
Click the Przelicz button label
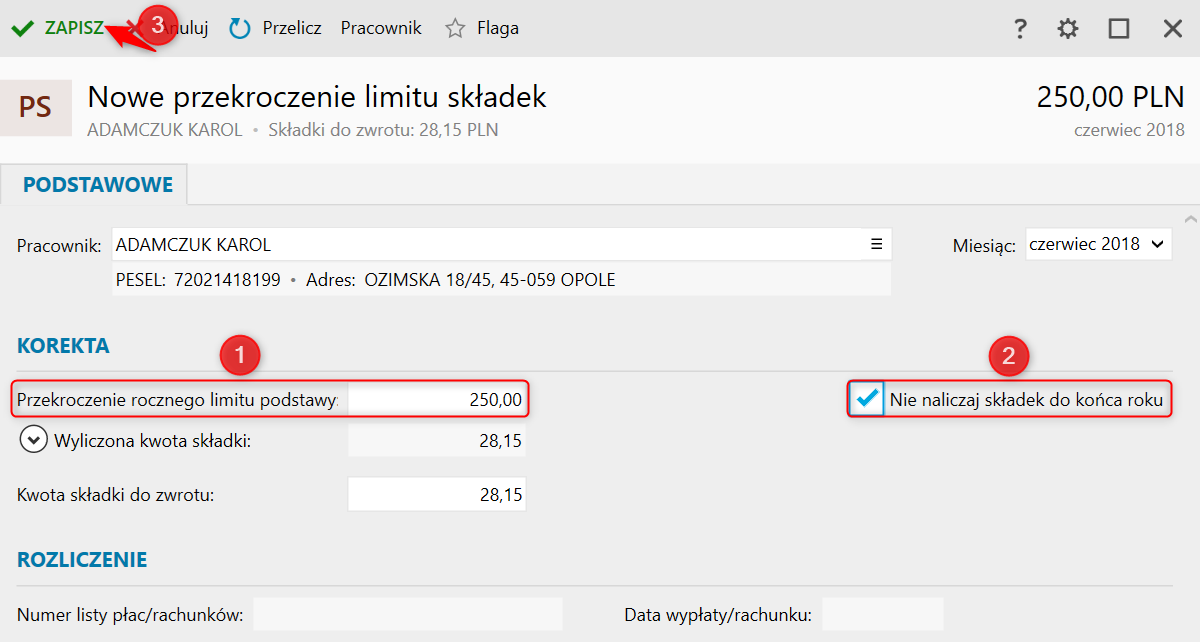click(292, 29)
